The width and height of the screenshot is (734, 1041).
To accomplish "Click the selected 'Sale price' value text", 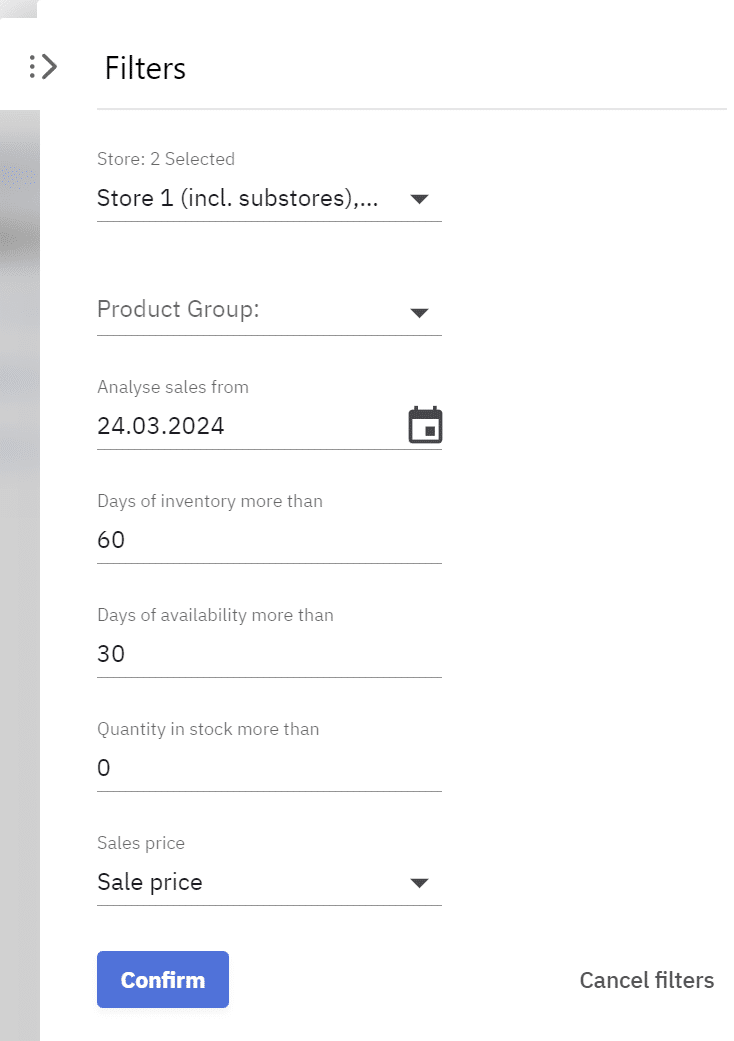I will click(150, 882).
